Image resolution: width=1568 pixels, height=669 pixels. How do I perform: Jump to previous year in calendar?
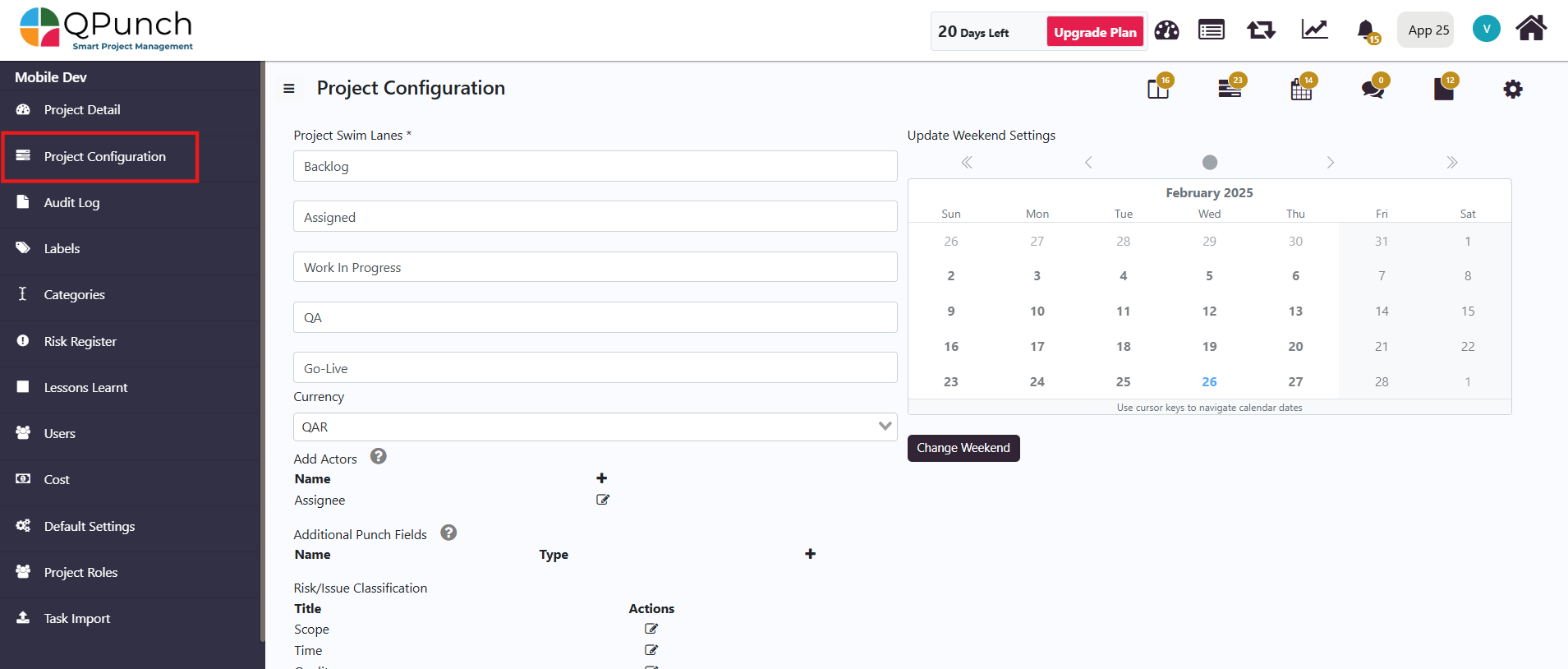(967, 163)
